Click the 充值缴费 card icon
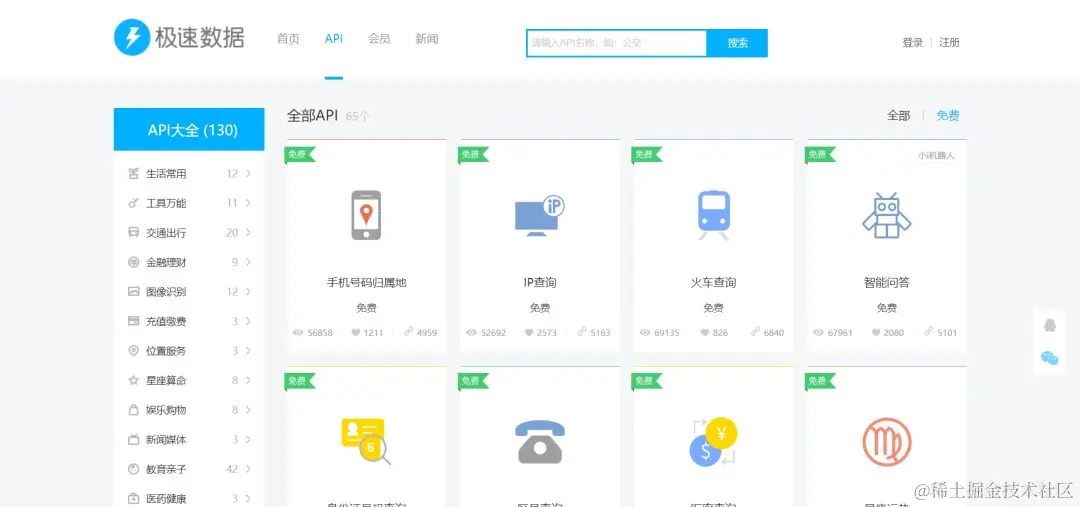The width and height of the screenshot is (1080, 507). [x=134, y=321]
